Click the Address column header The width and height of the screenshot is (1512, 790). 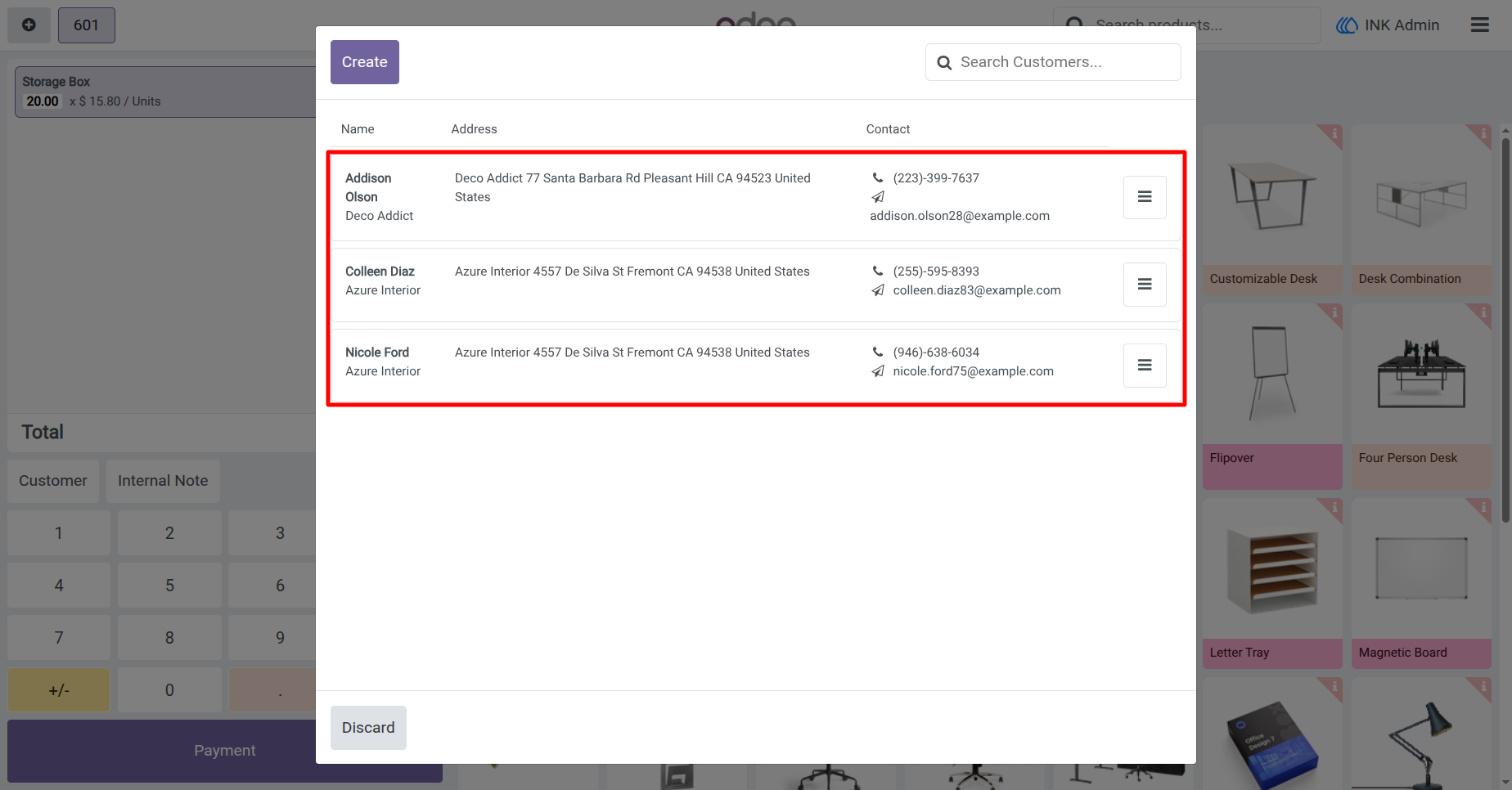tap(474, 129)
